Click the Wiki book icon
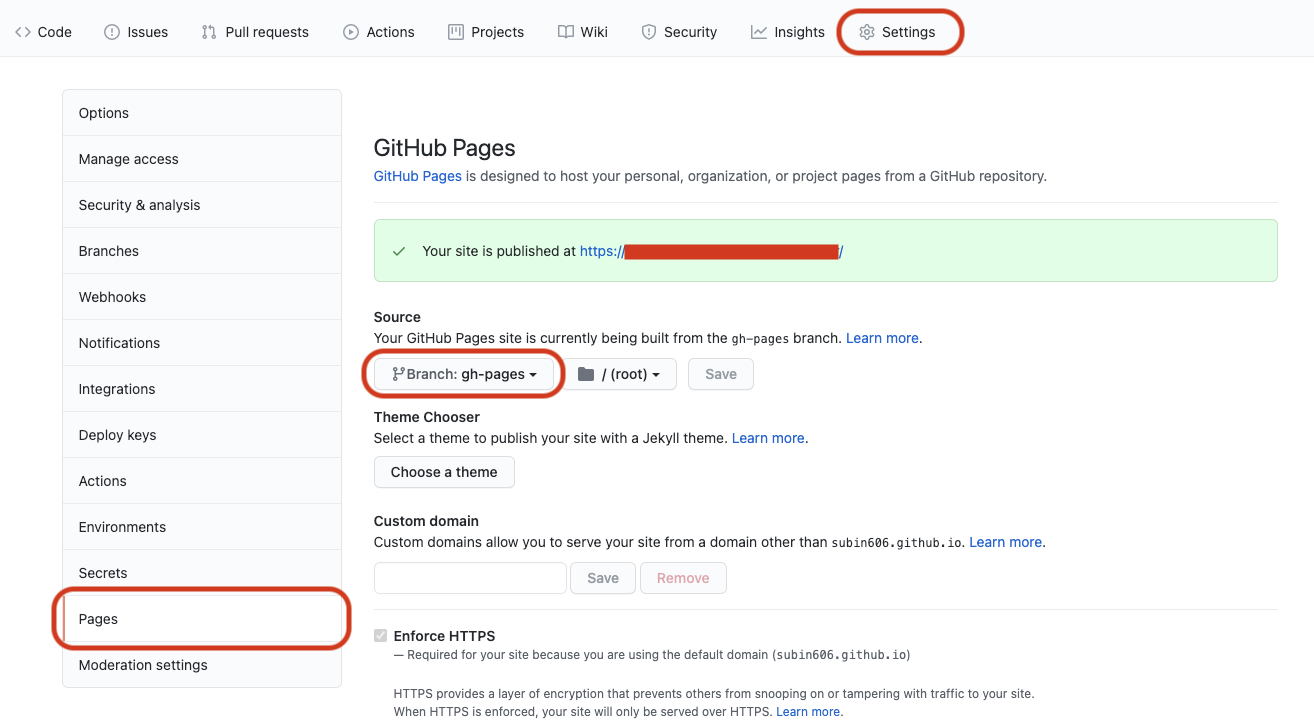Viewport: 1314px width, 722px height. click(566, 32)
